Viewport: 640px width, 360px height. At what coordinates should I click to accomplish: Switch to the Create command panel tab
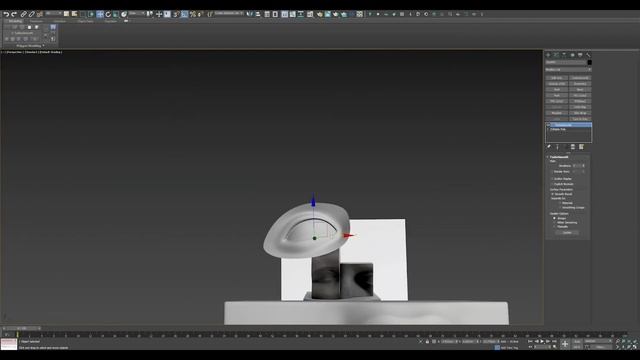(548, 55)
